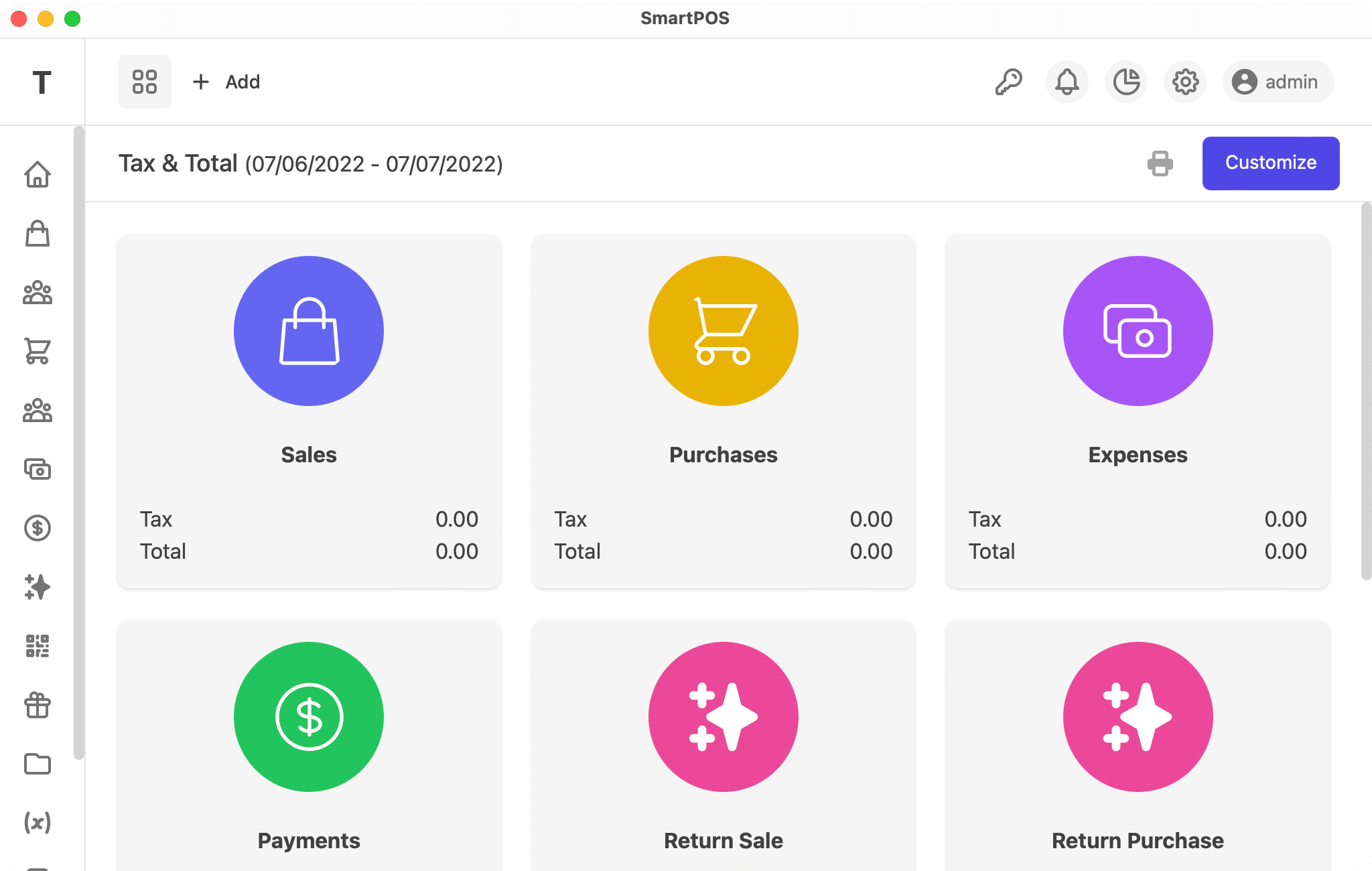Select the camera money sidebar icon

38,469
